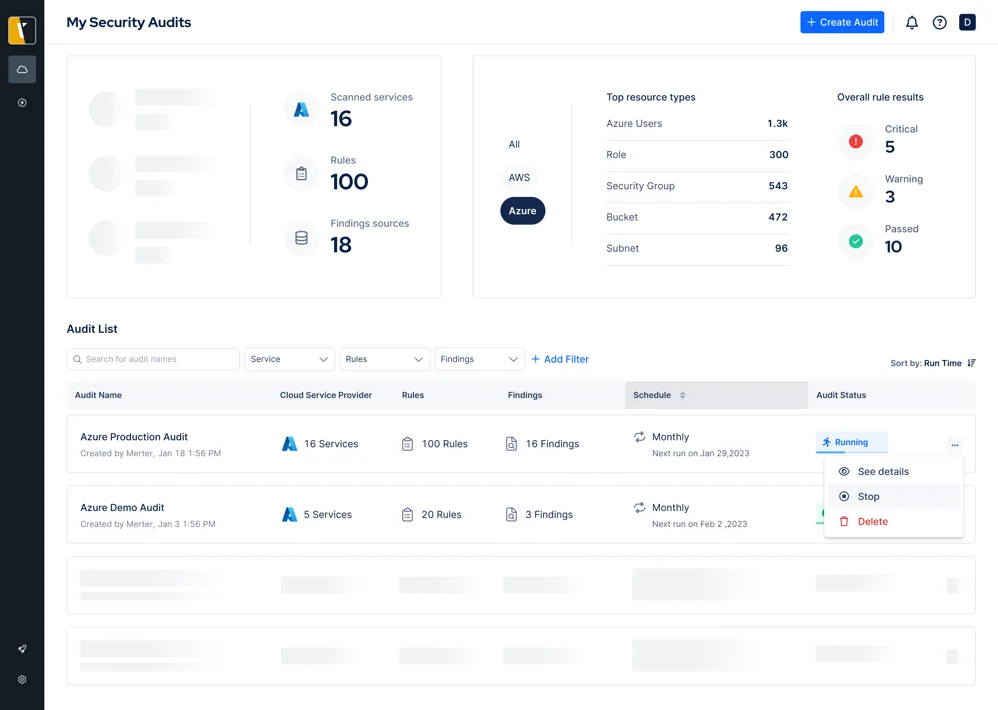
Task: Click the Add Filter link
Action: tap(560, 358)
